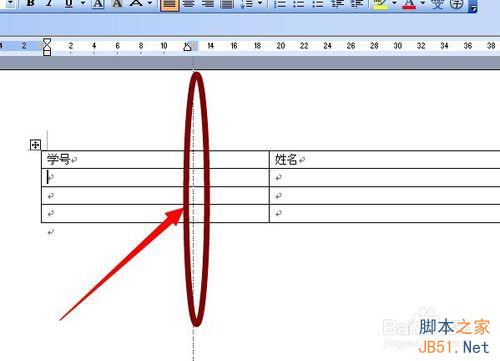The image size is (500, 361).
Task: Open the phonetic guide tool
Action: [x=437, y=3]
